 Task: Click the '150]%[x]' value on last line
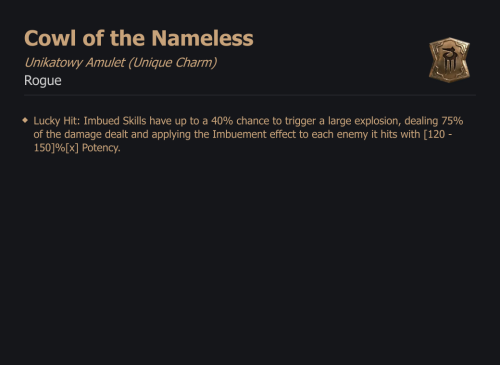click(56, 148)
